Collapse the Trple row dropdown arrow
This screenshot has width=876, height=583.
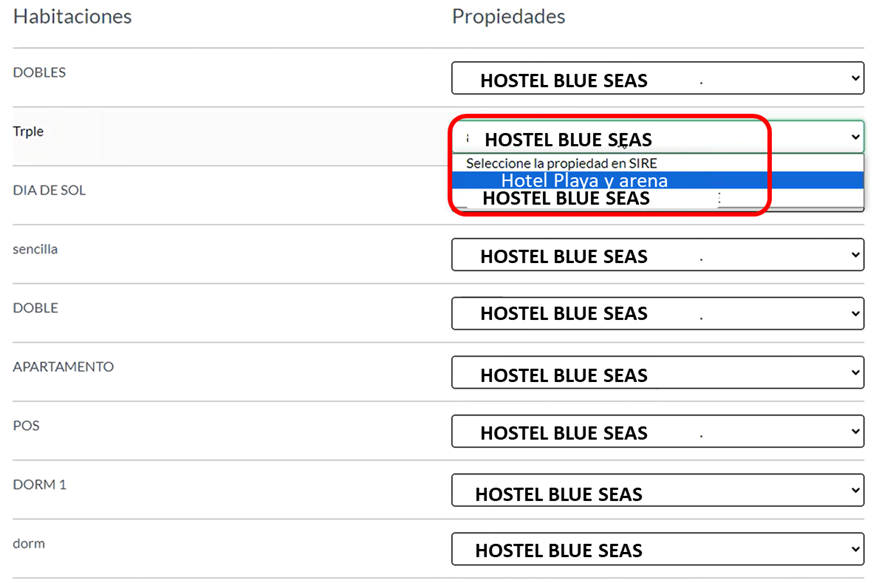click(x=855, y=137)
